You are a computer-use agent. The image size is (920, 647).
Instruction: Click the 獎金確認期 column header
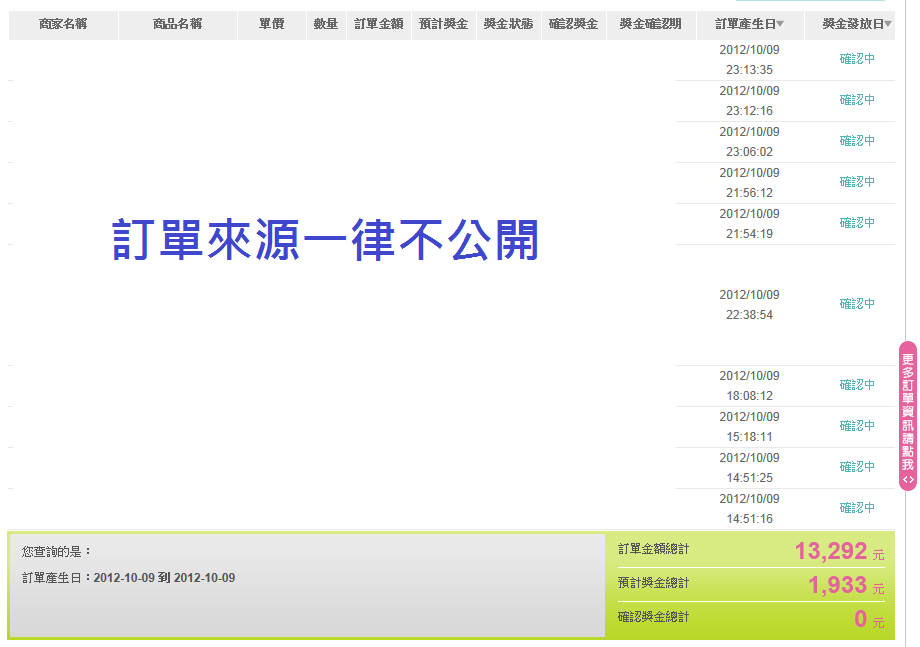(651, 24)
